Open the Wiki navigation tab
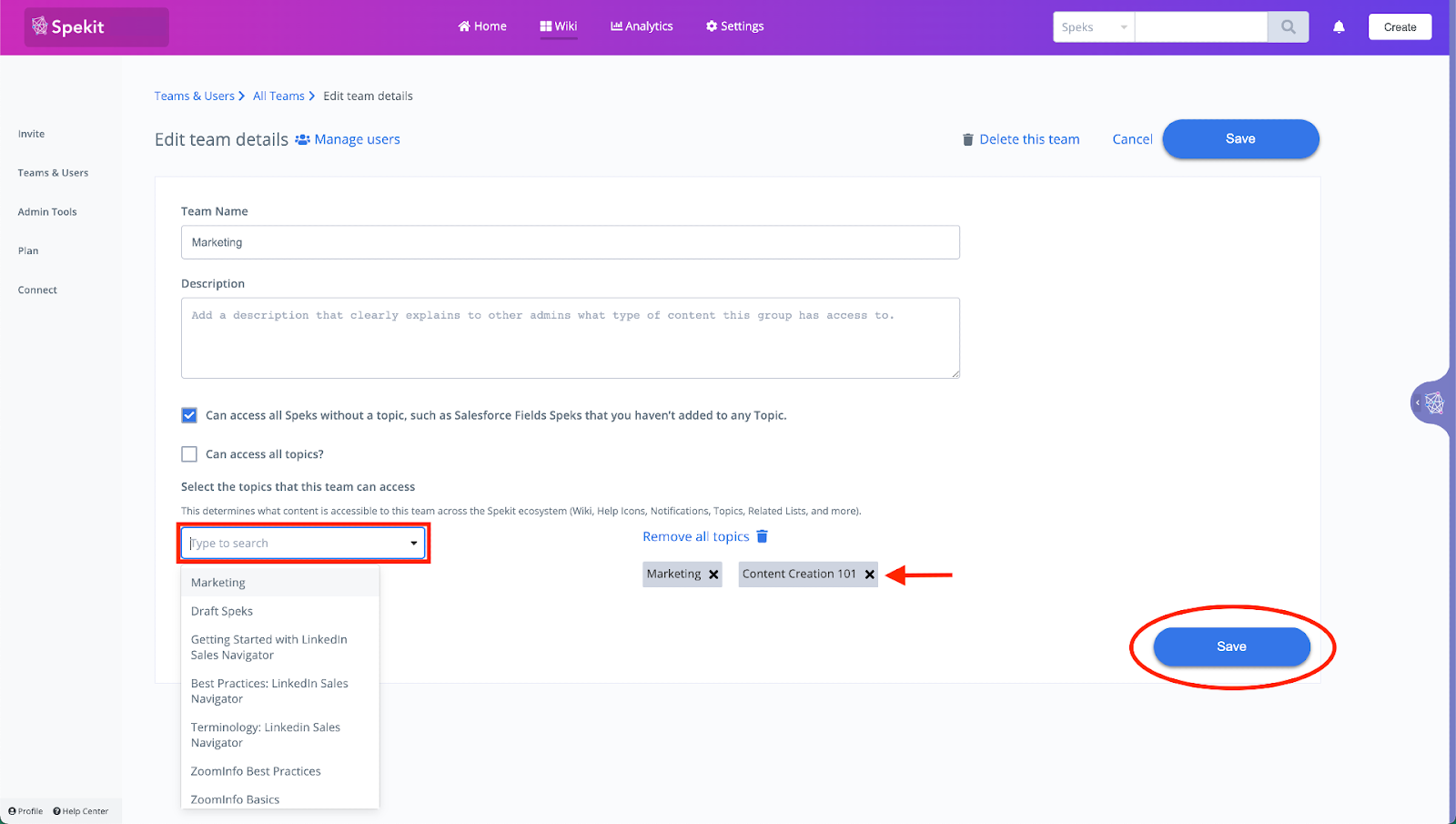The image size is (1456, 824). tap(559, 26)
